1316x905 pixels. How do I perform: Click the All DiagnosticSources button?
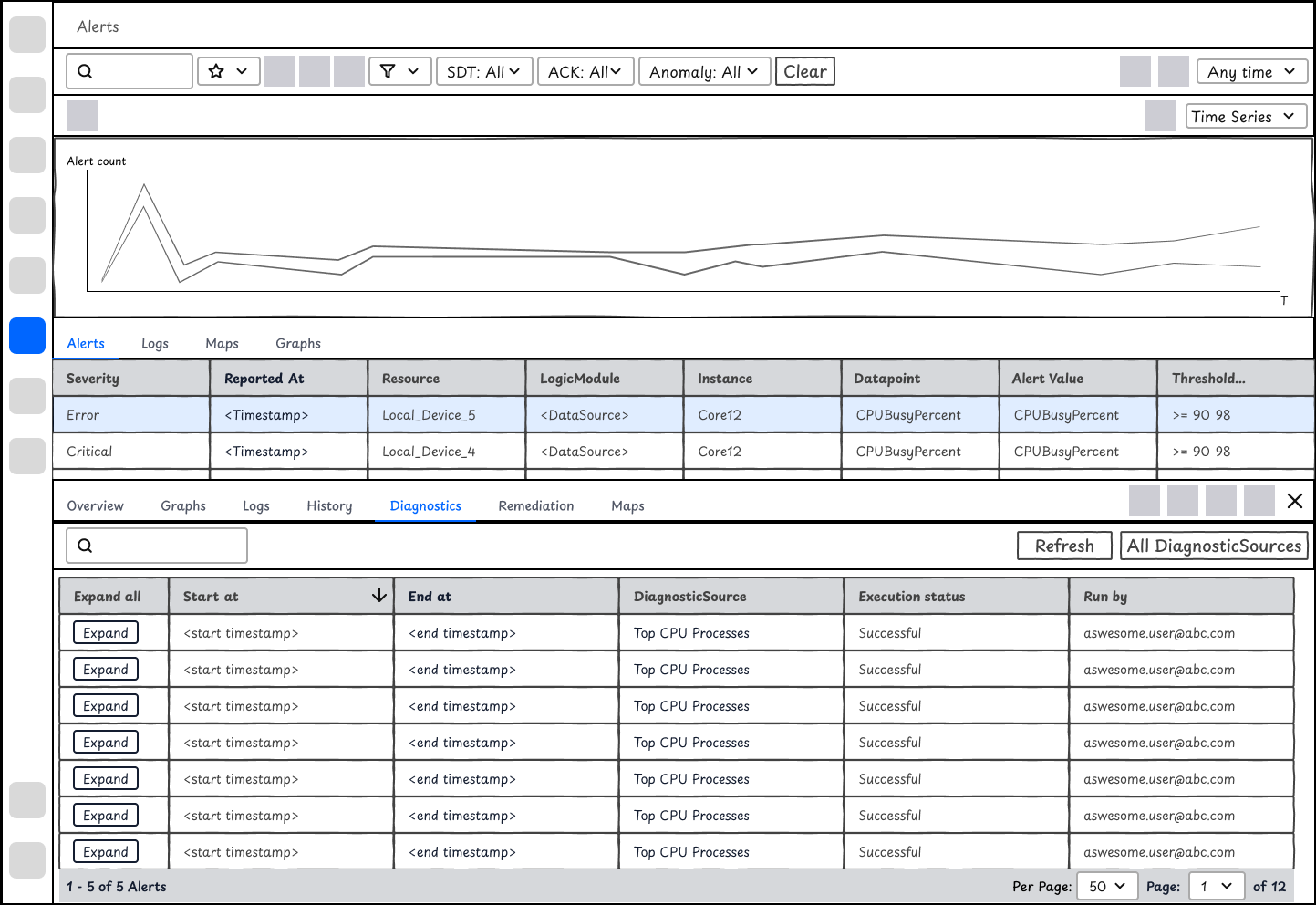click(1214, 546)
